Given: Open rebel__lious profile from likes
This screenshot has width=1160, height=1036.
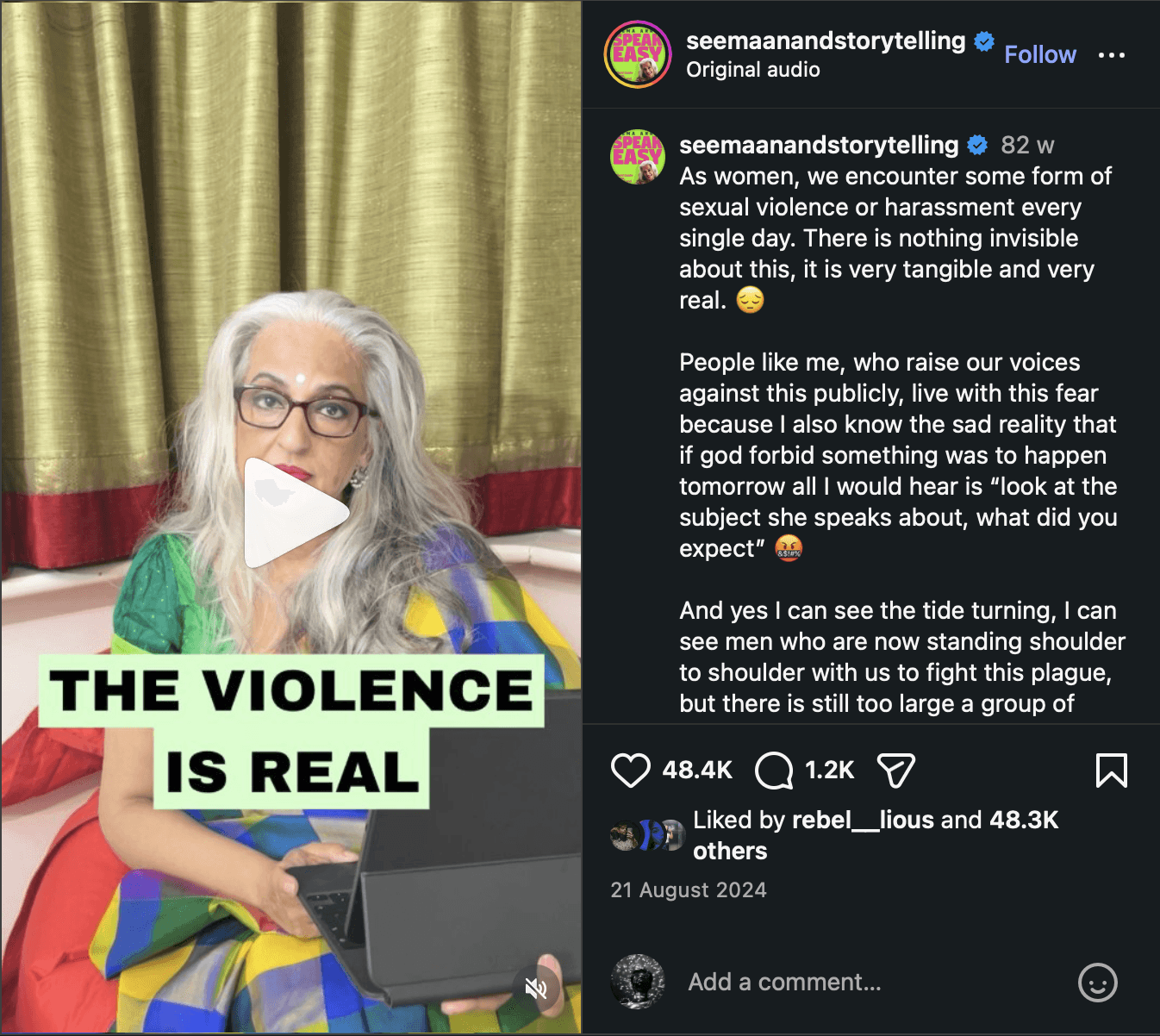Looking at the screenshot, I should [863, 820].
